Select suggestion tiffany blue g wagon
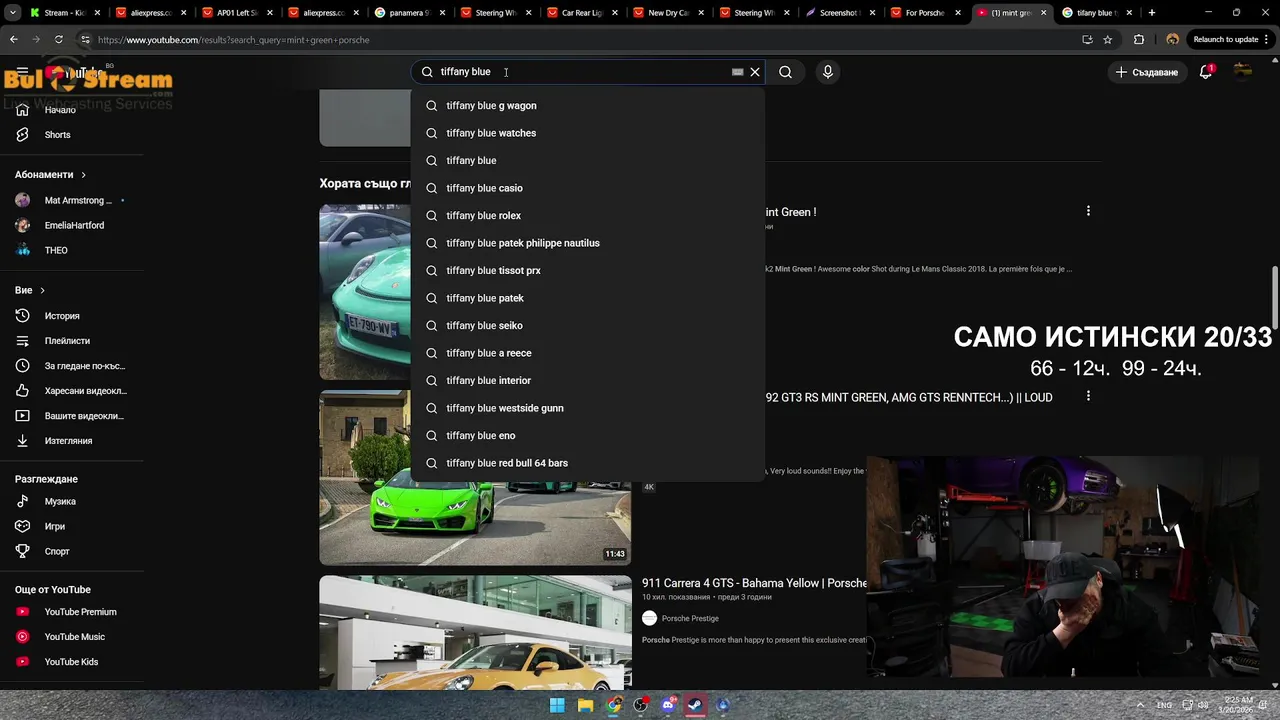This screenshot has height=720, width=1280. point(588,105)
